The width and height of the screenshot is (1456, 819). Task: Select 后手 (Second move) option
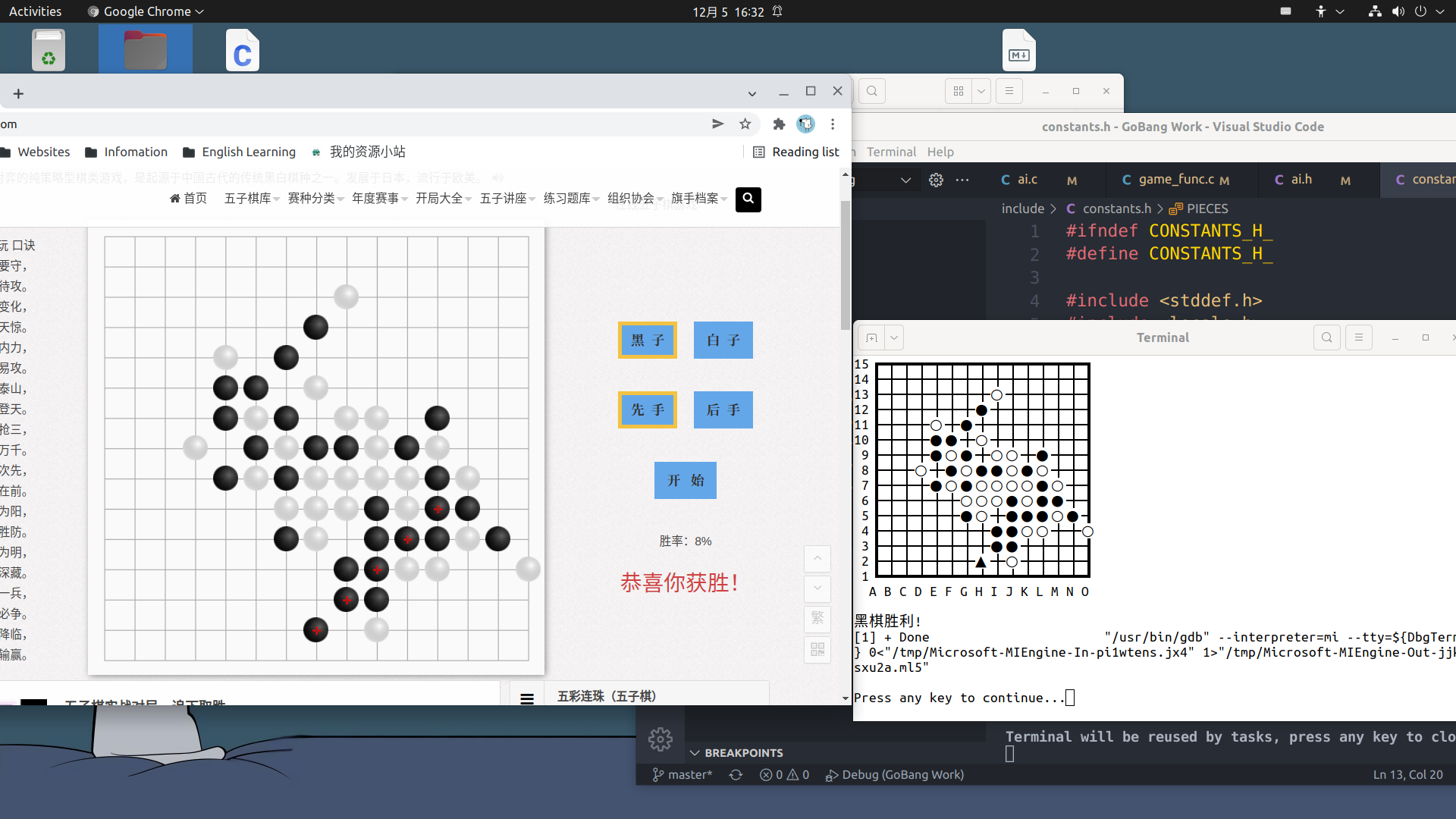click(x=723, y=409)
